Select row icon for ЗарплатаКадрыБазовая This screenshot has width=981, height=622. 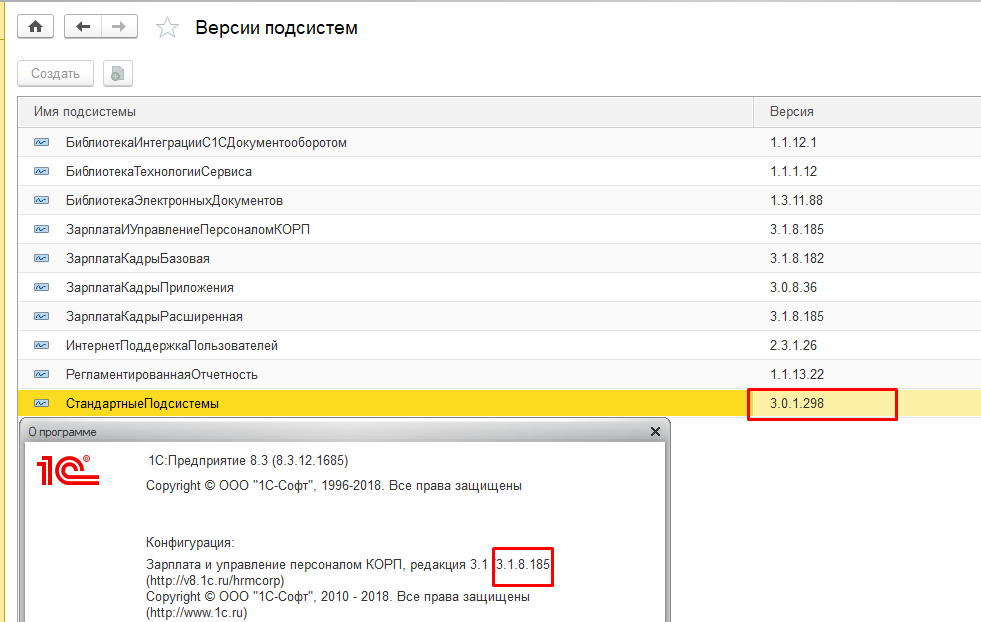tap(41, 258)
